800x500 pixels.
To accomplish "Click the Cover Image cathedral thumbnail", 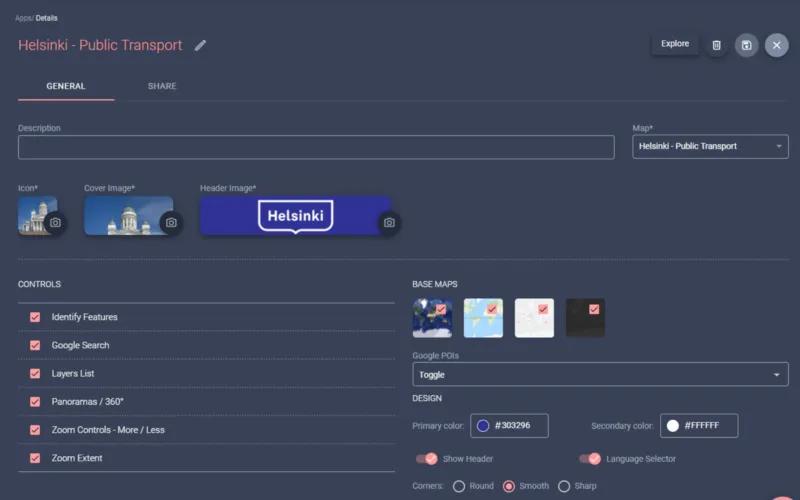I will [x=129, y=216].
